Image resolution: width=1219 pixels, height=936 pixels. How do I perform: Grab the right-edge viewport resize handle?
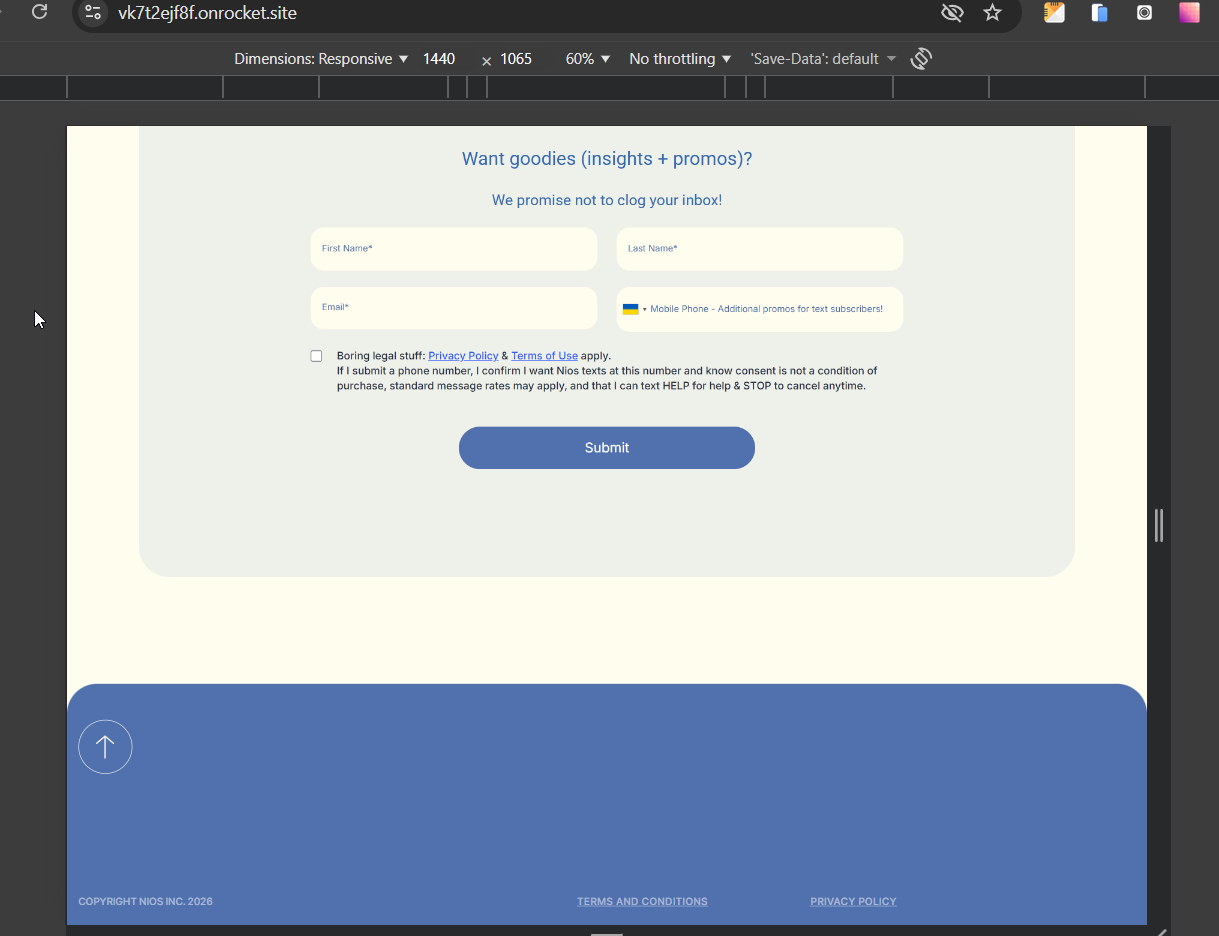1159,525
